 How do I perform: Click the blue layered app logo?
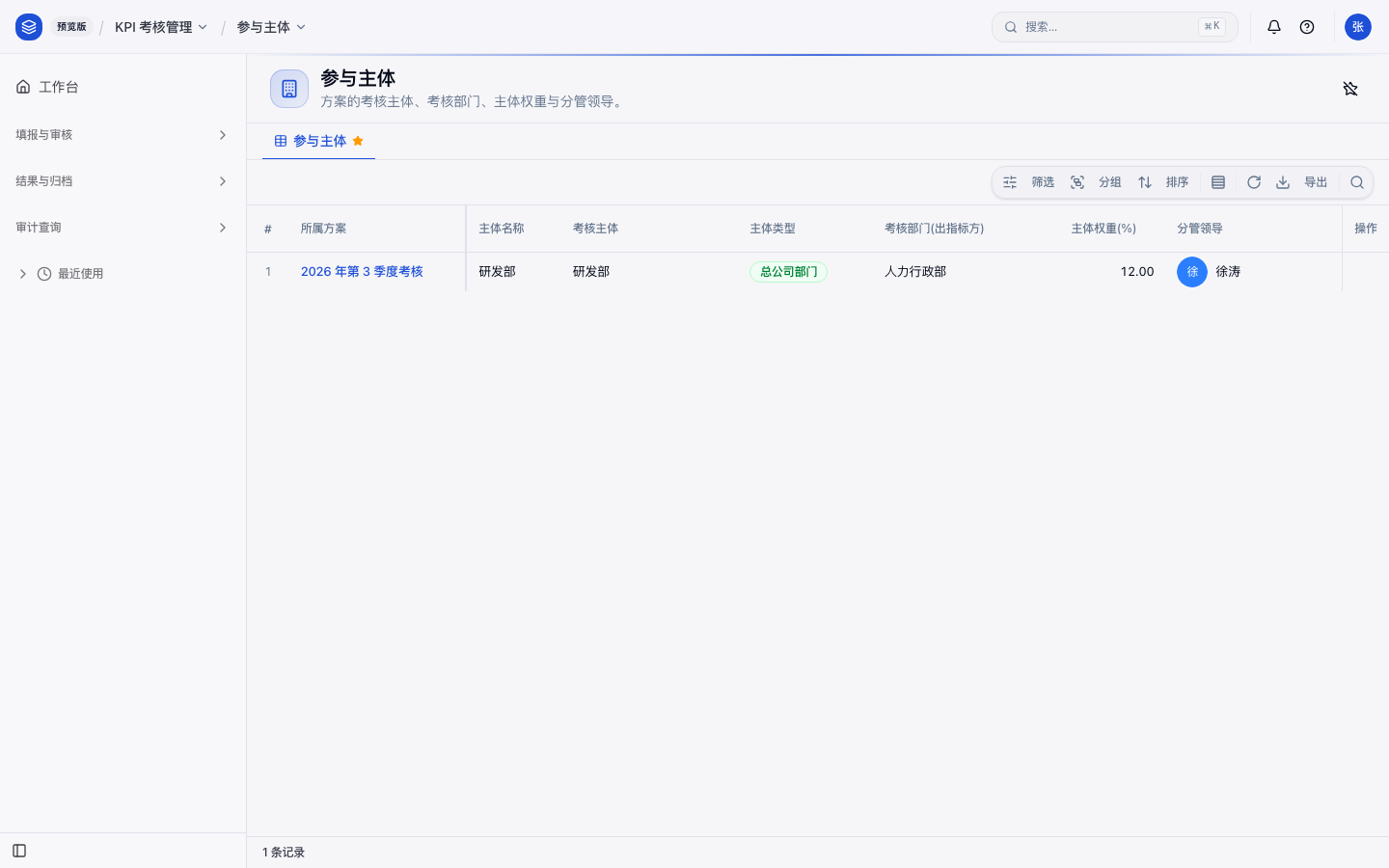(29, 27)
